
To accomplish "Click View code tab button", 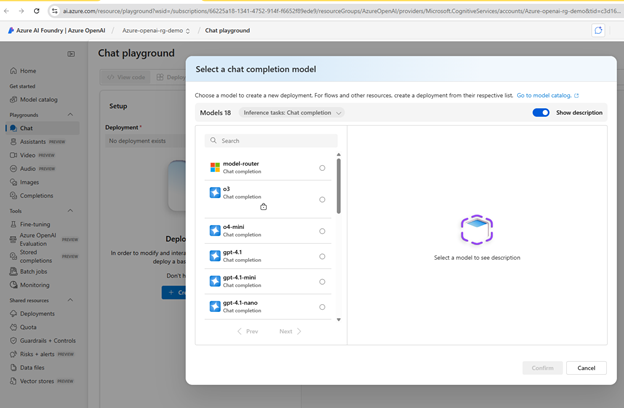I will point(126,77).
